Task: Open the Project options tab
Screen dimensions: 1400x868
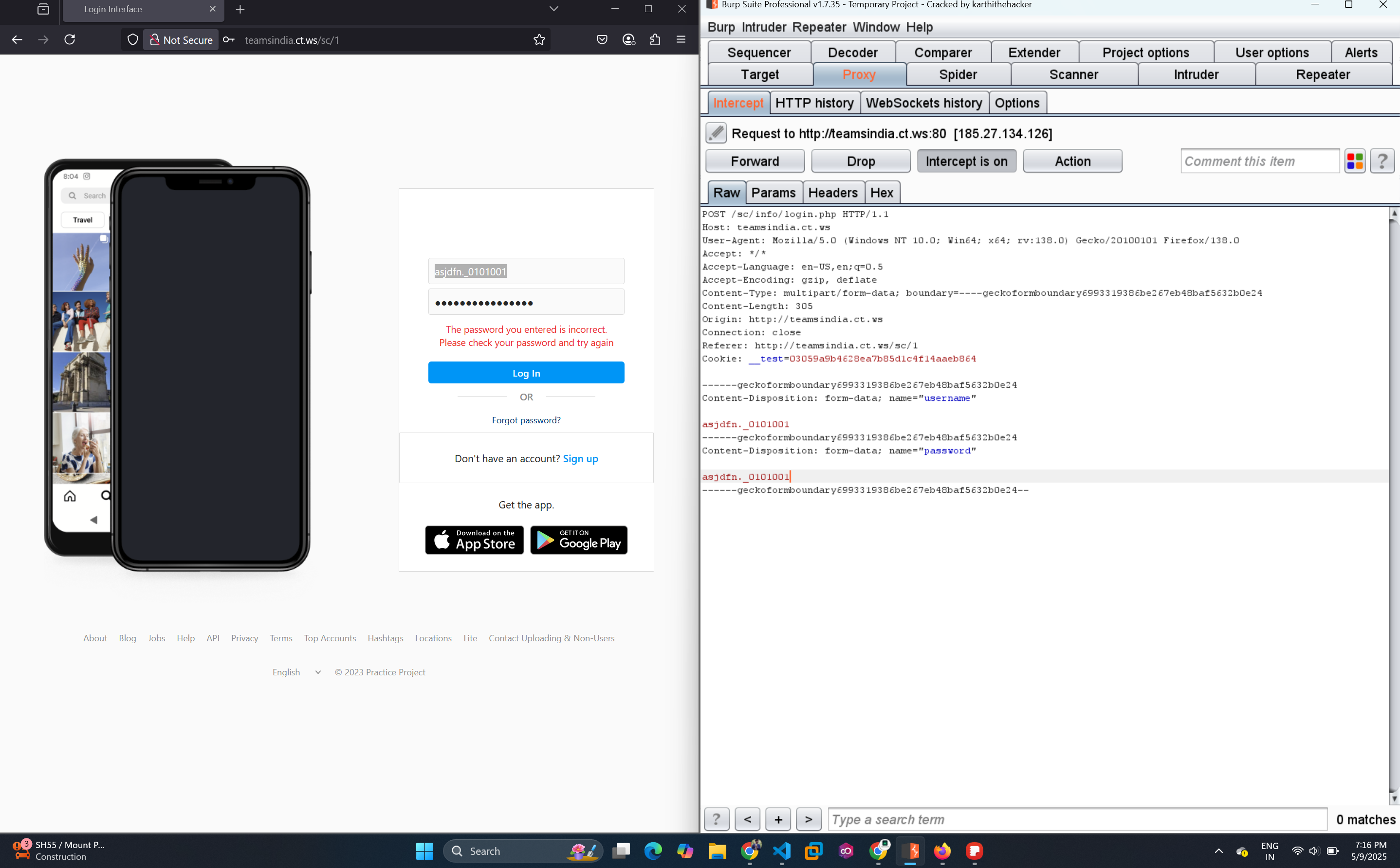Action: pyautogui.click(x=1145, y=52)
